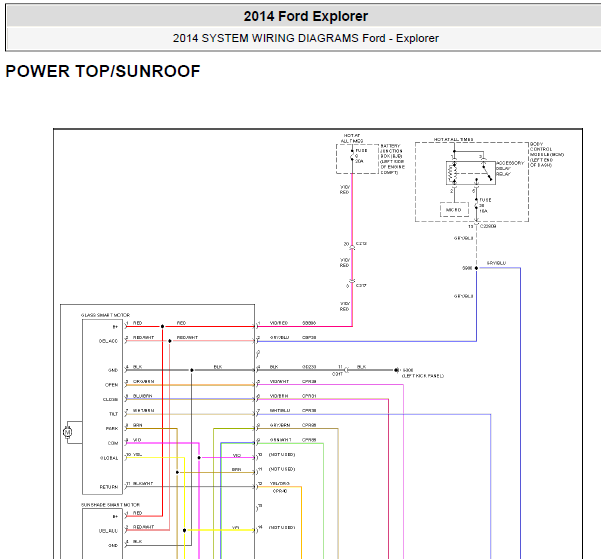Click the VIO/WHT wire label
Viewport: 601px width, 559px height.
pyautogui.click(x=279, y=381)
